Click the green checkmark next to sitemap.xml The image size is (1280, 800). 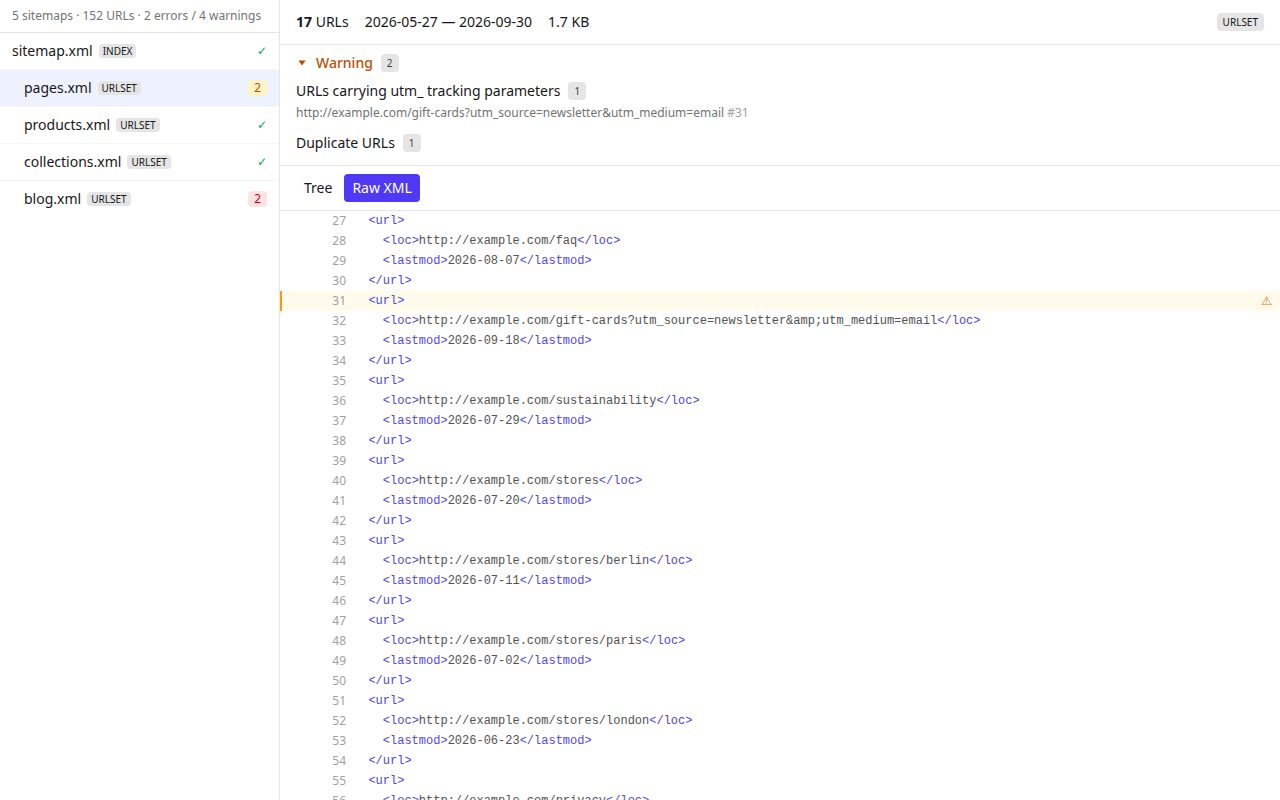261,50
